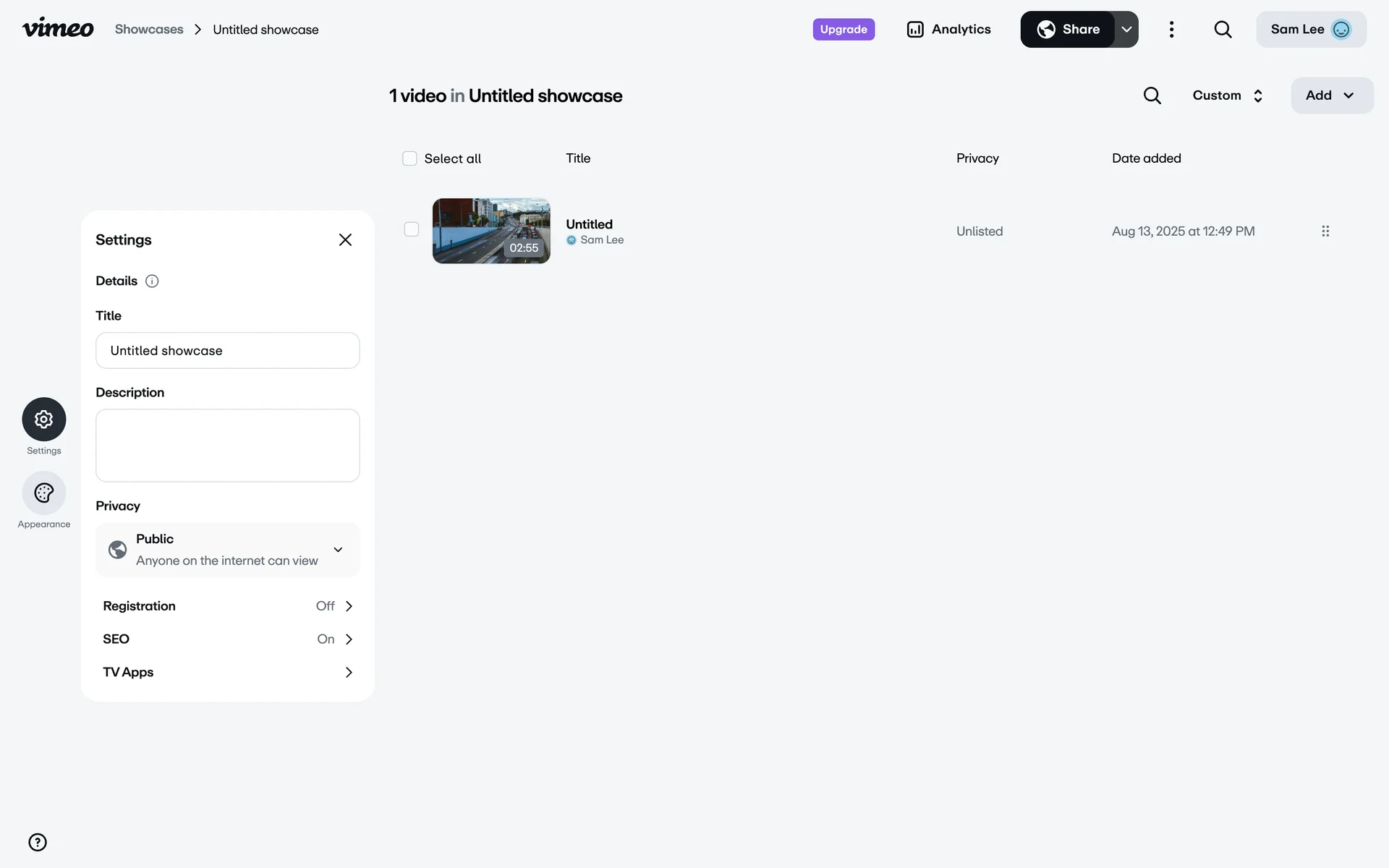Viewport: 1389px width, 868px height.
Task: Click the Vimeo logo
Action: 58,29
